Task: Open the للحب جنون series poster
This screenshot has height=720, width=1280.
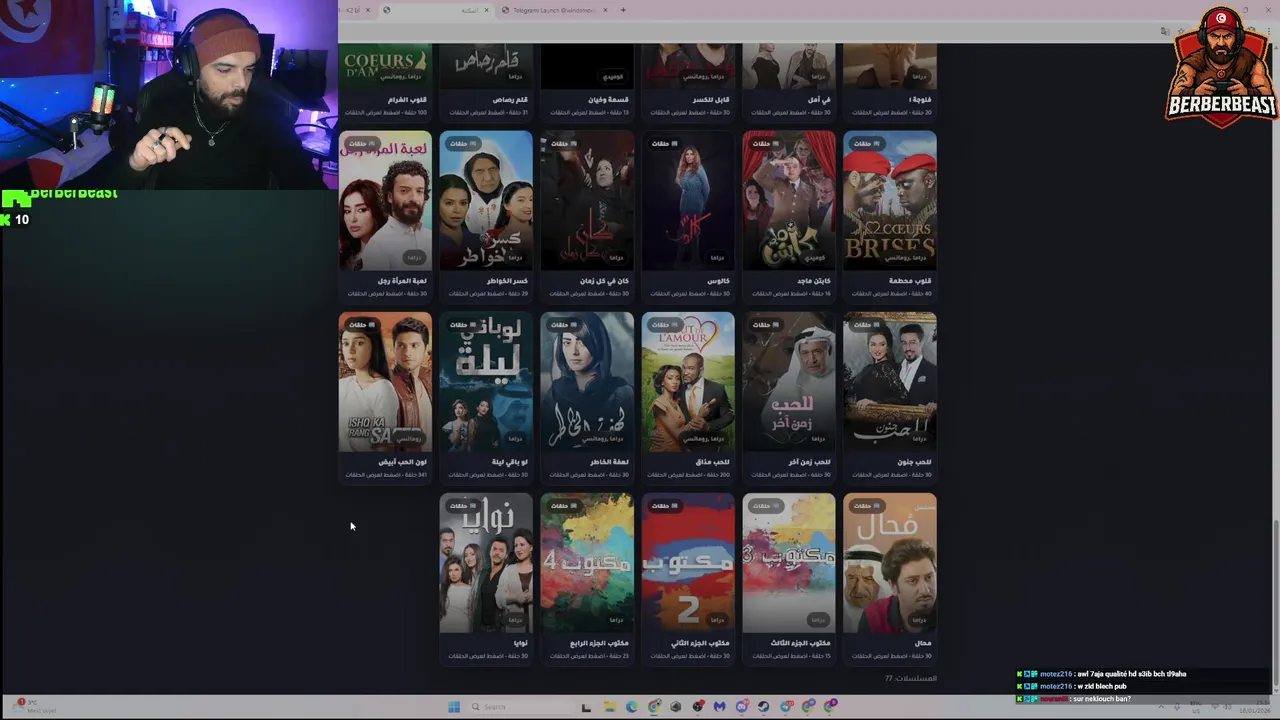Action: tap(890, 381)
